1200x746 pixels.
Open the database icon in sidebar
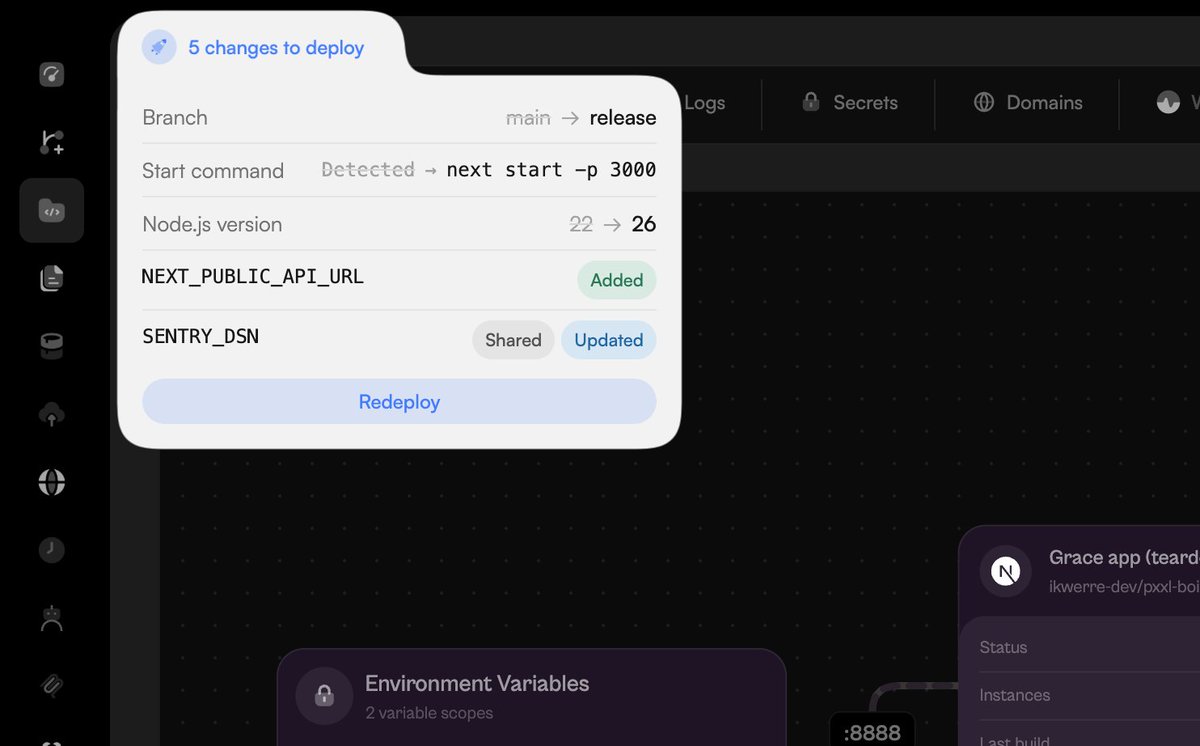click(x=52, y=346)
